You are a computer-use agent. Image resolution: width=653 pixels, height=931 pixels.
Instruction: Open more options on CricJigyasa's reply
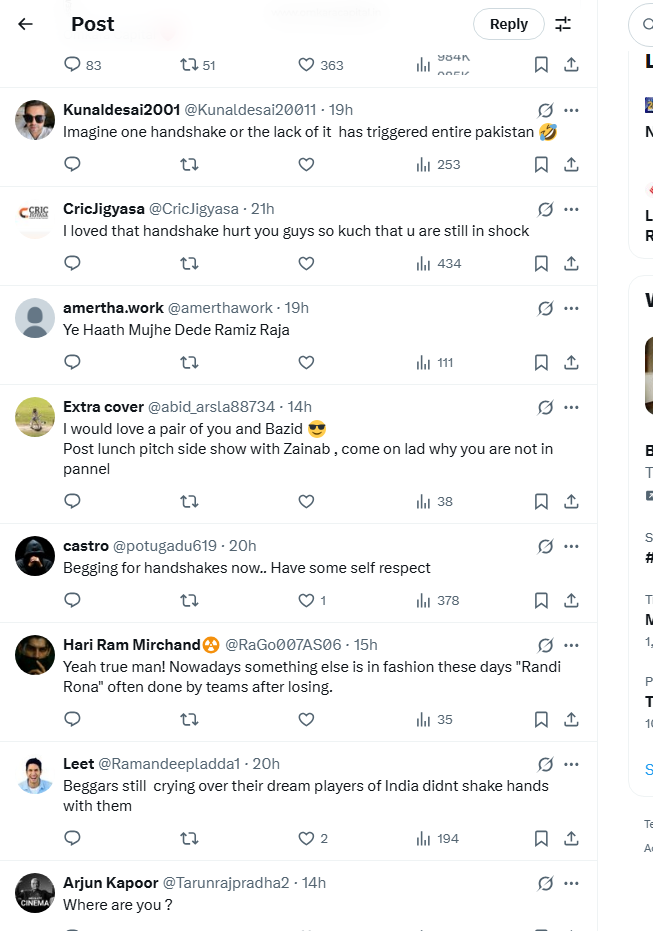571,209
